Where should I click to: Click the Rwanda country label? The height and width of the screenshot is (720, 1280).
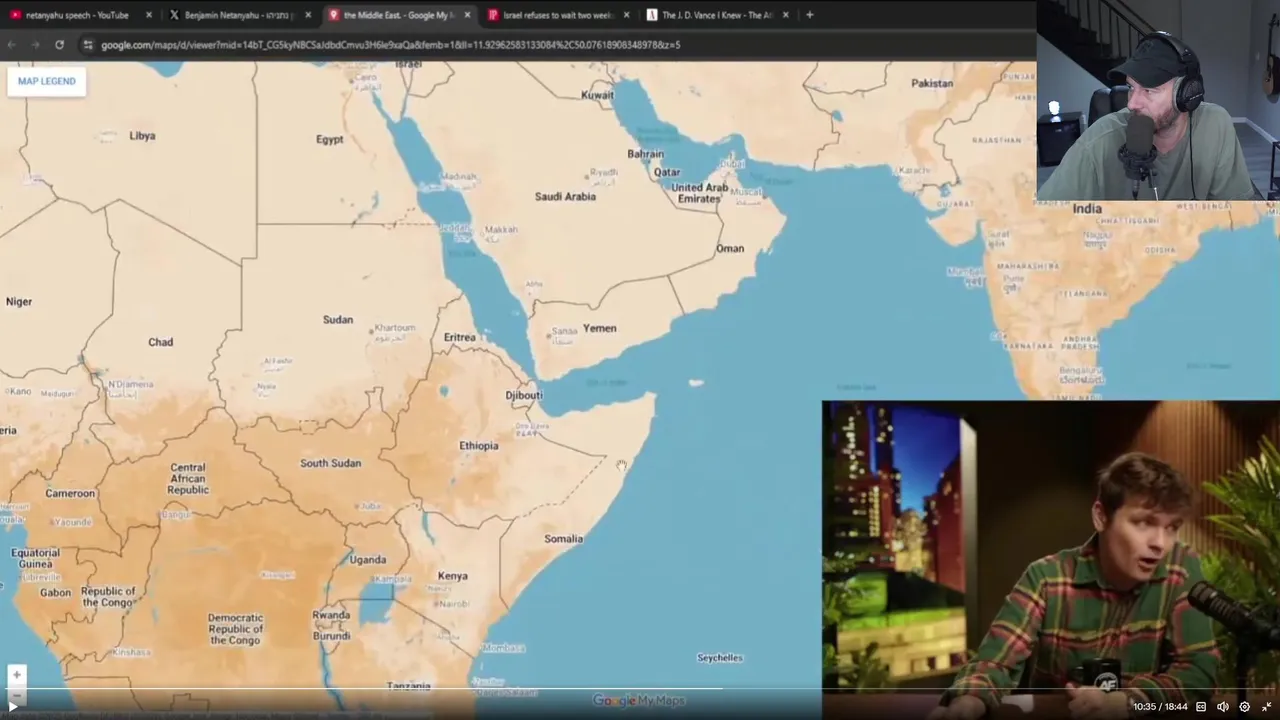click(331, 616)
